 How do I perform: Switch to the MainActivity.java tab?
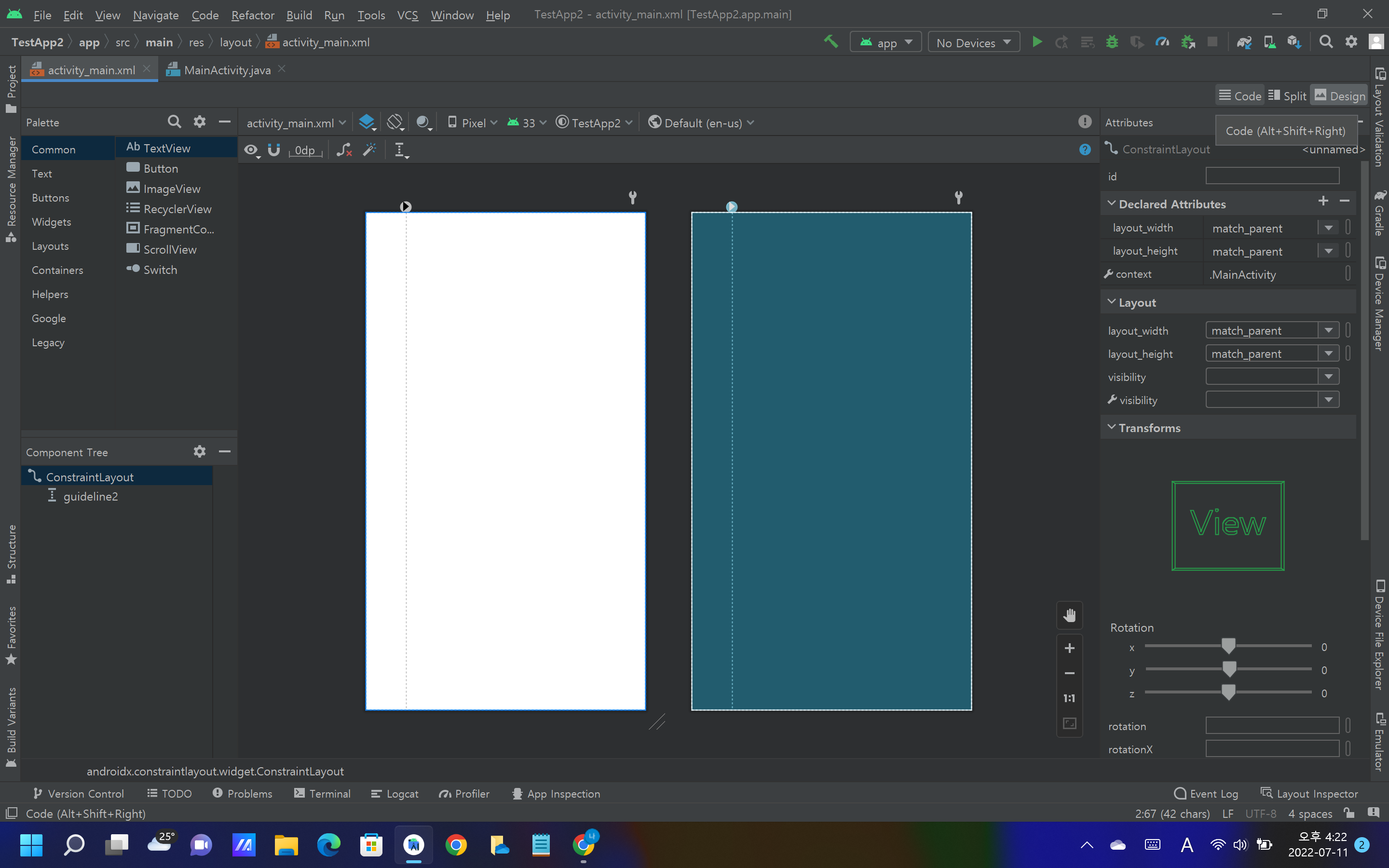pos(227,70)
